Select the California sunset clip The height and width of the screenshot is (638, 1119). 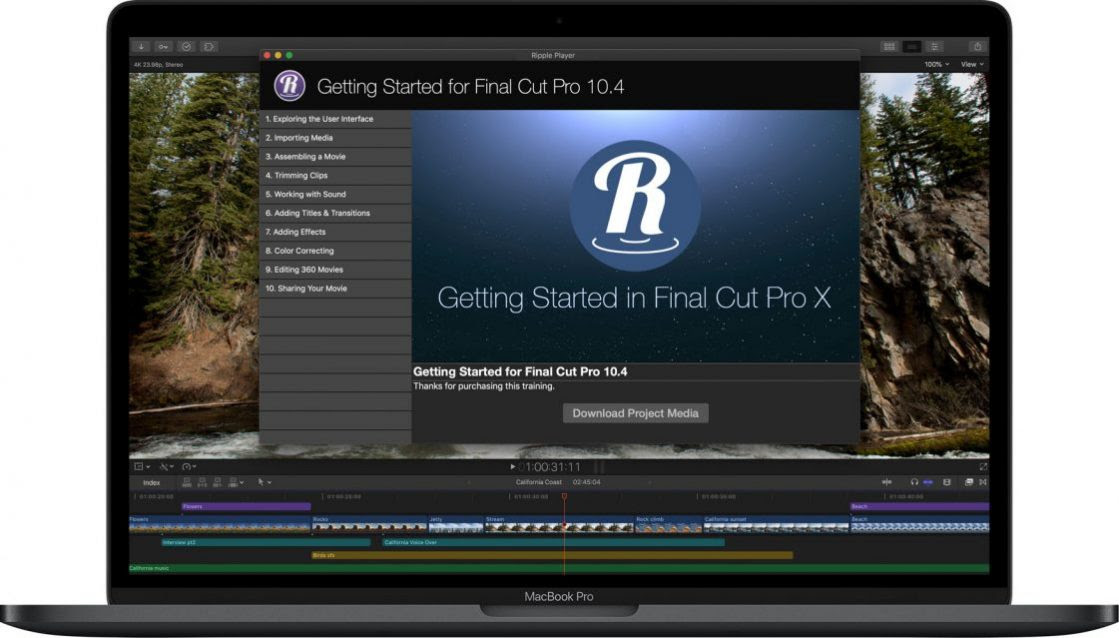click(776, 525)
